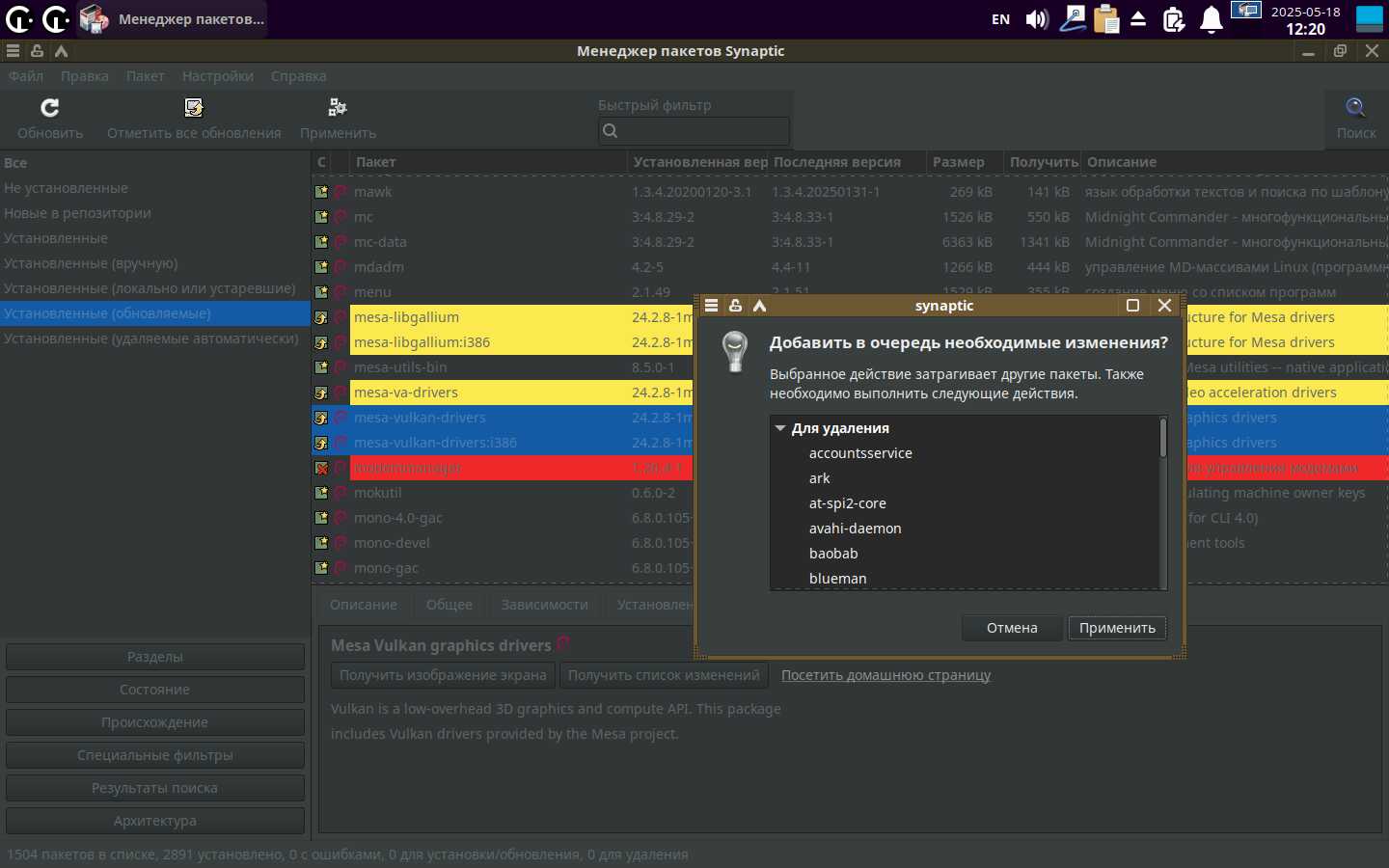The height and width of the screenshot is (868, 1389).
Task: Open the battery power manager tray icon
Action: click(x=1174, y=19)
